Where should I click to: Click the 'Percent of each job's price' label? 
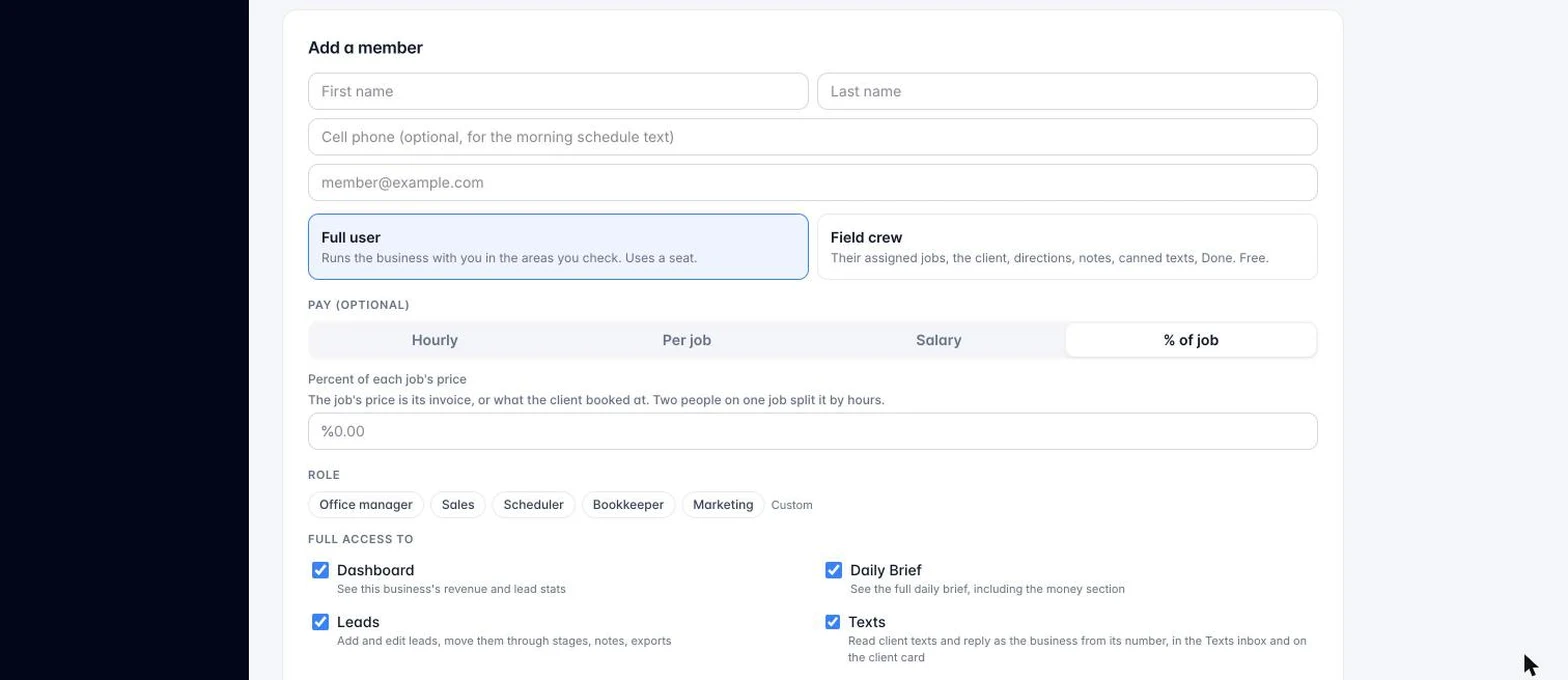387,380
